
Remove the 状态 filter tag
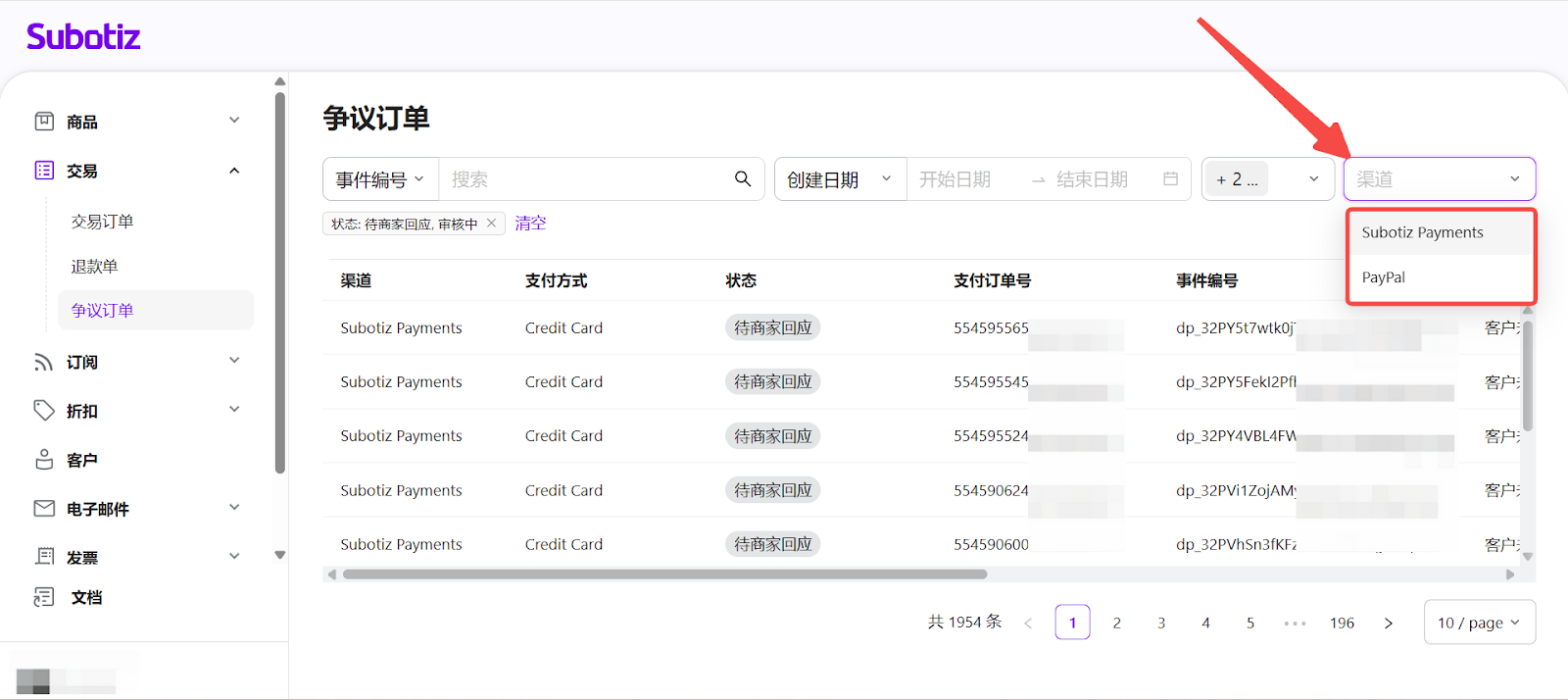492,224
